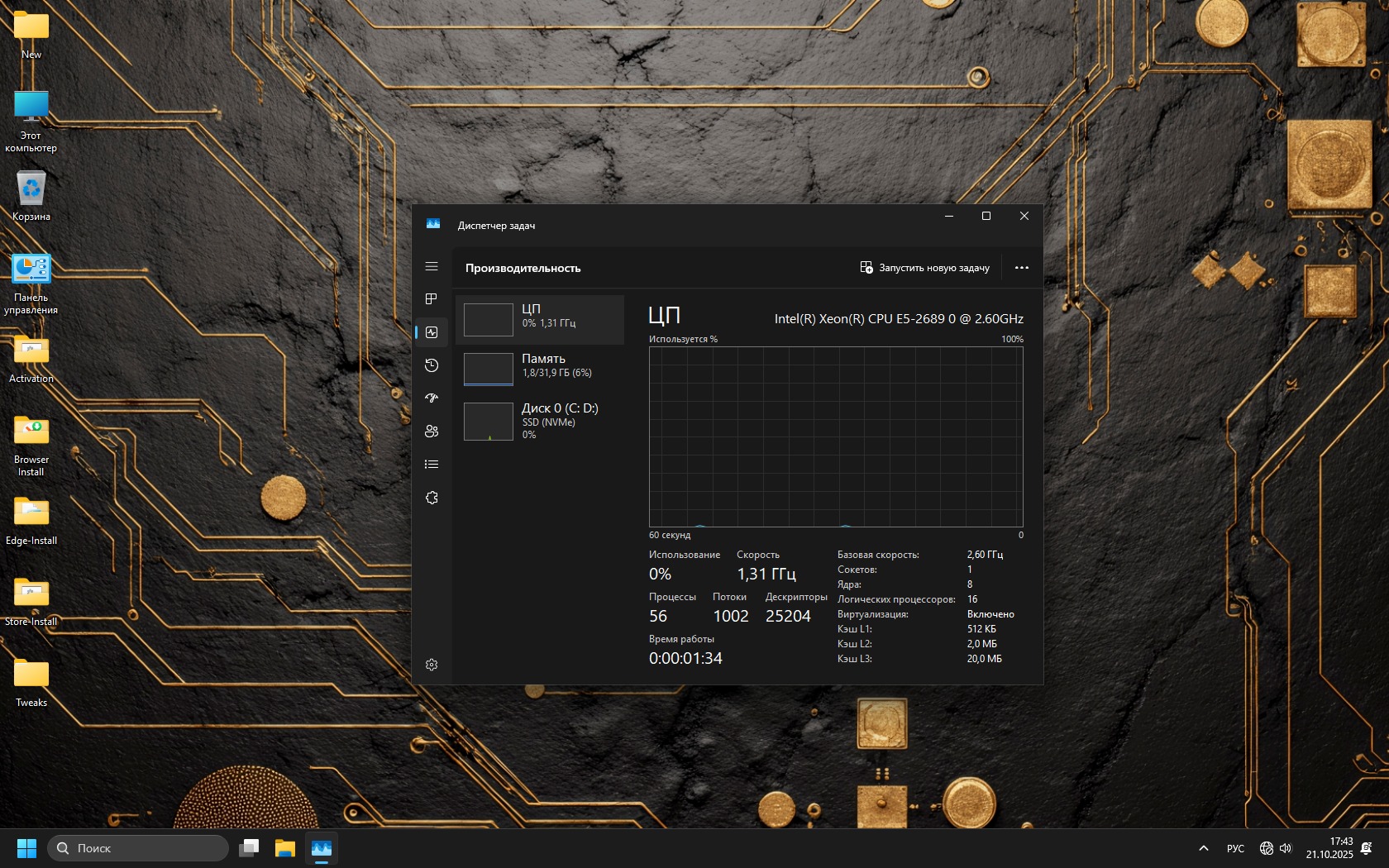Click the Поиск taskbar search field

pos(138,848)
